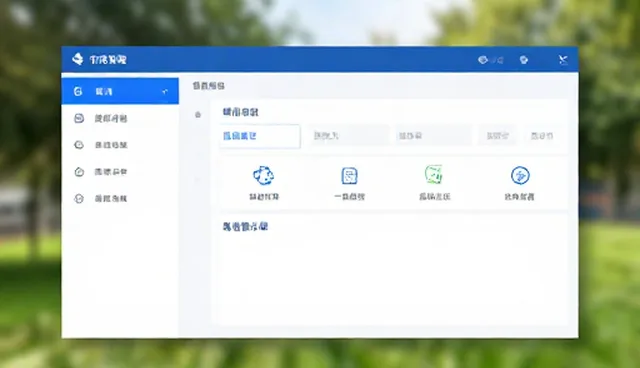The height and width of the screenshot is (368, 640).
Task: Click the small gray icon left of the section heading
Action: [x=198, y=115]
